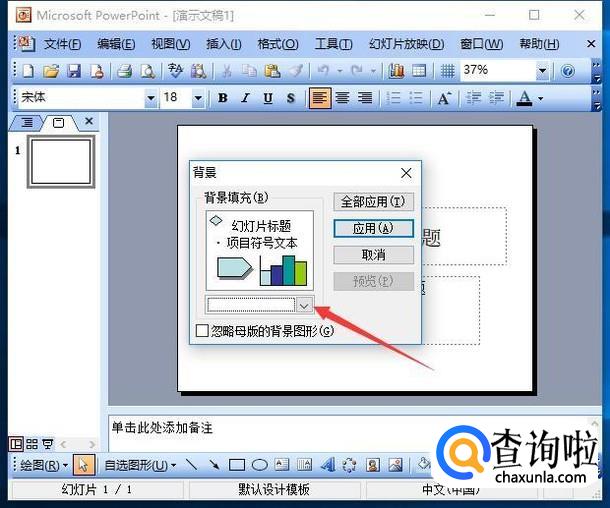Click 全部应用(T) button in the dialog

[x=373, y=201]
